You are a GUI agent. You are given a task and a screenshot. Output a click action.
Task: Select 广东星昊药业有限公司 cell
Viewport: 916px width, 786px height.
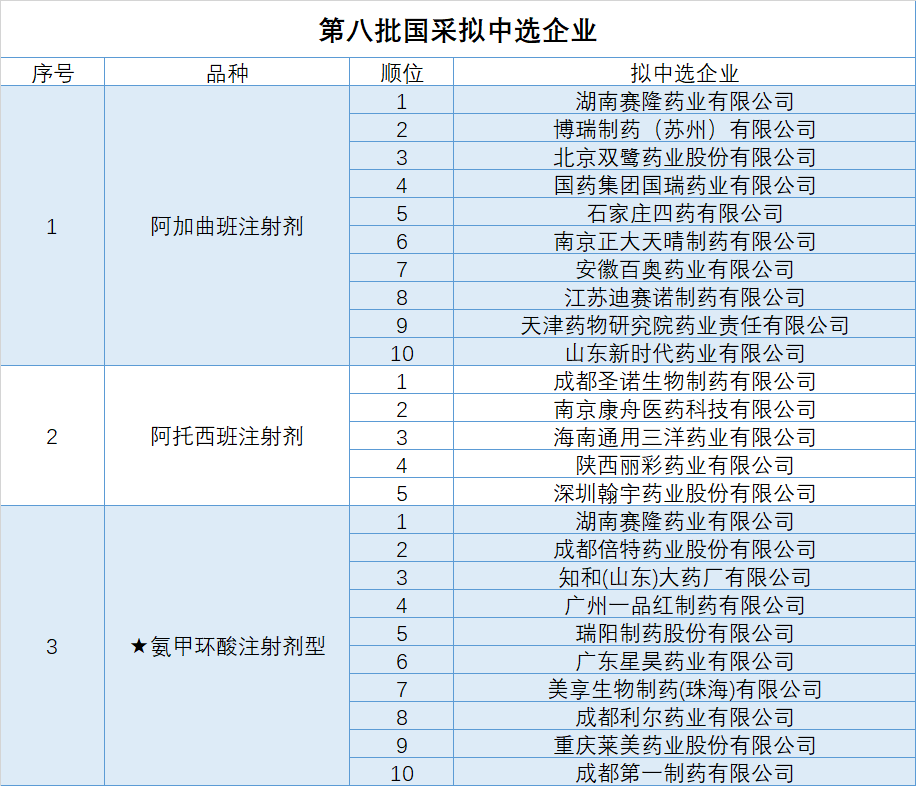pyautogui.click(x=684, y=661)
